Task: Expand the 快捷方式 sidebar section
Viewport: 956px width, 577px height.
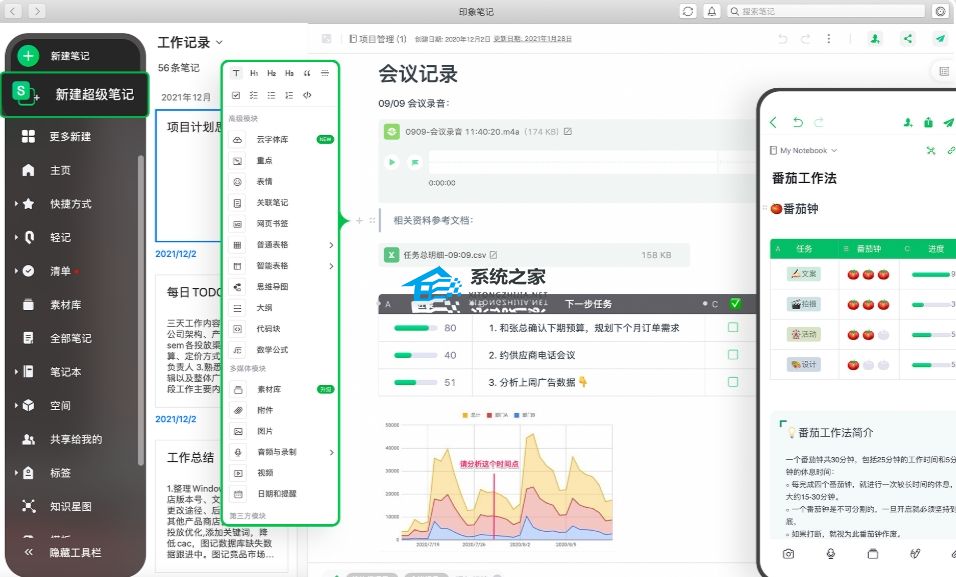Action: 16,204
